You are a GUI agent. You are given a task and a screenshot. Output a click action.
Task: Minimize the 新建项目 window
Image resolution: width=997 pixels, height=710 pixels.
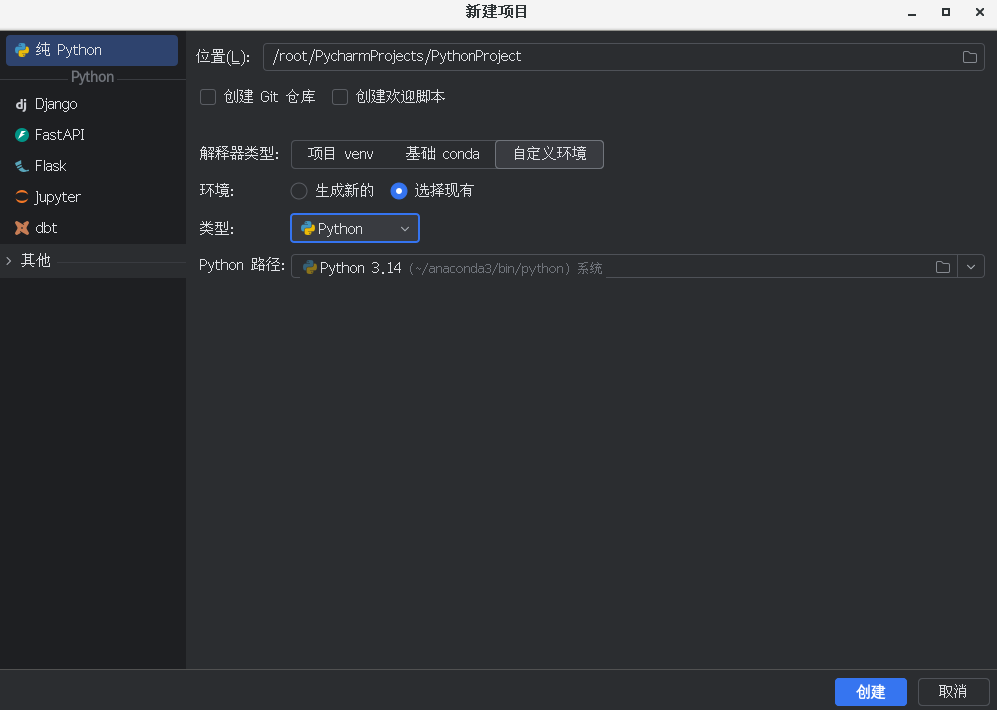point(912,13)
